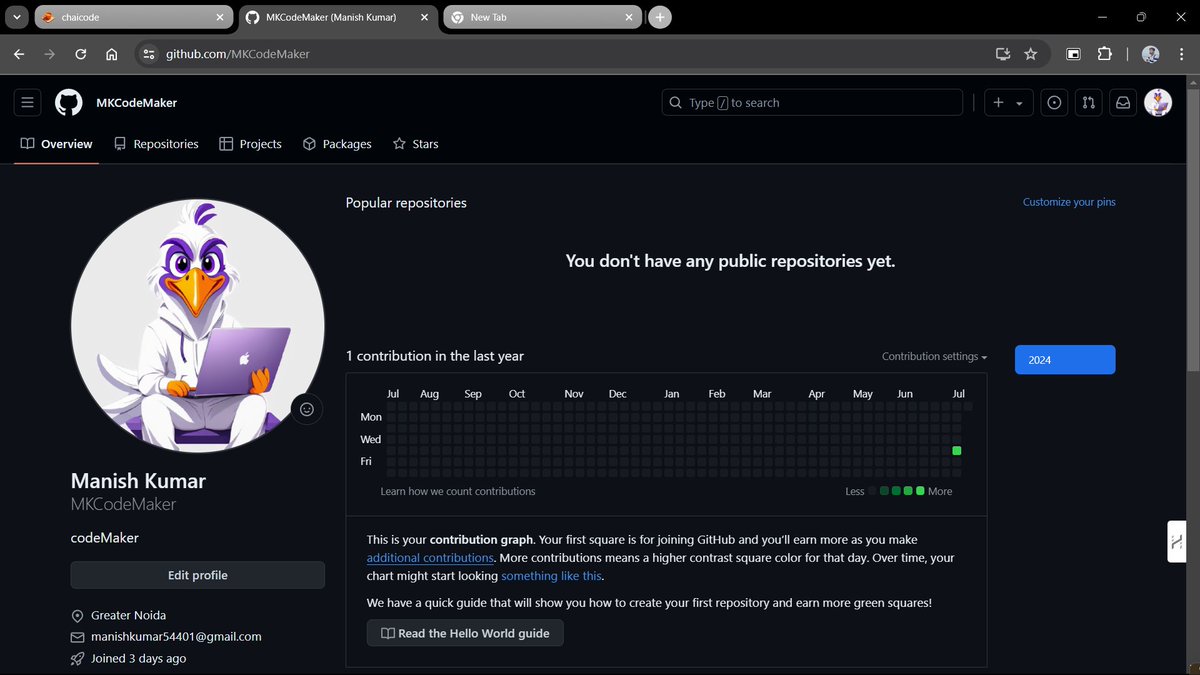Open the Customize your pins link
Image resolution: width=1200 pixels, height=675 pixels.
tap(1069, 202)
